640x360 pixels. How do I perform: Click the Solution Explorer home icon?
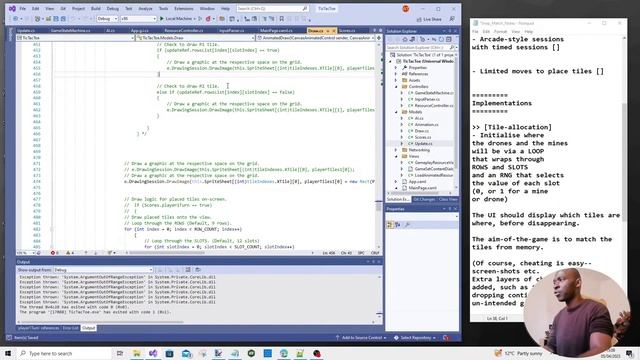[404, 40]
